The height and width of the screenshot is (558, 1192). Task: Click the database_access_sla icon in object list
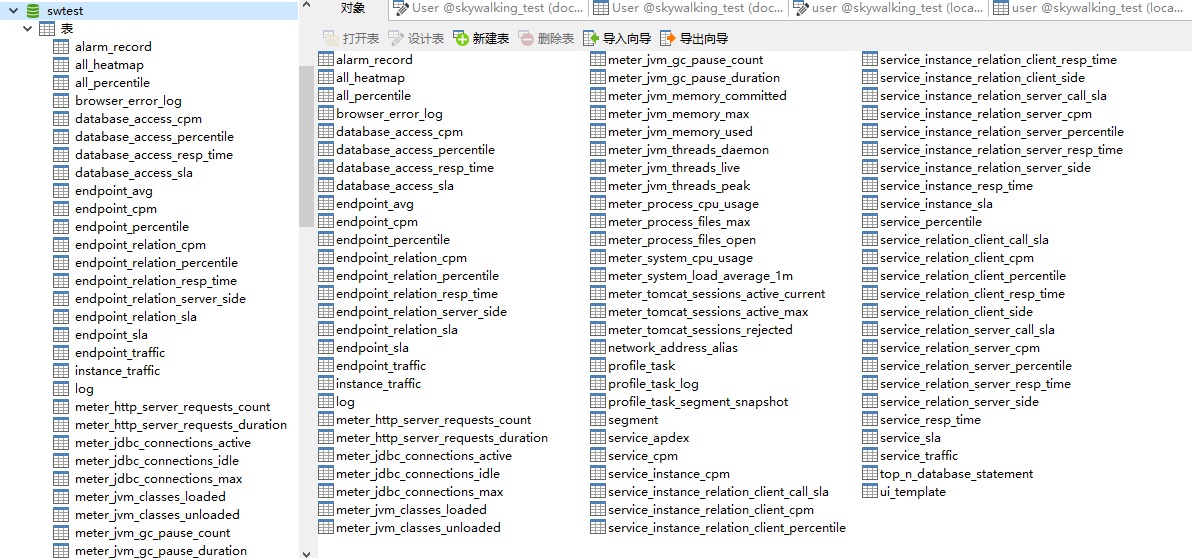pos(325,185)
